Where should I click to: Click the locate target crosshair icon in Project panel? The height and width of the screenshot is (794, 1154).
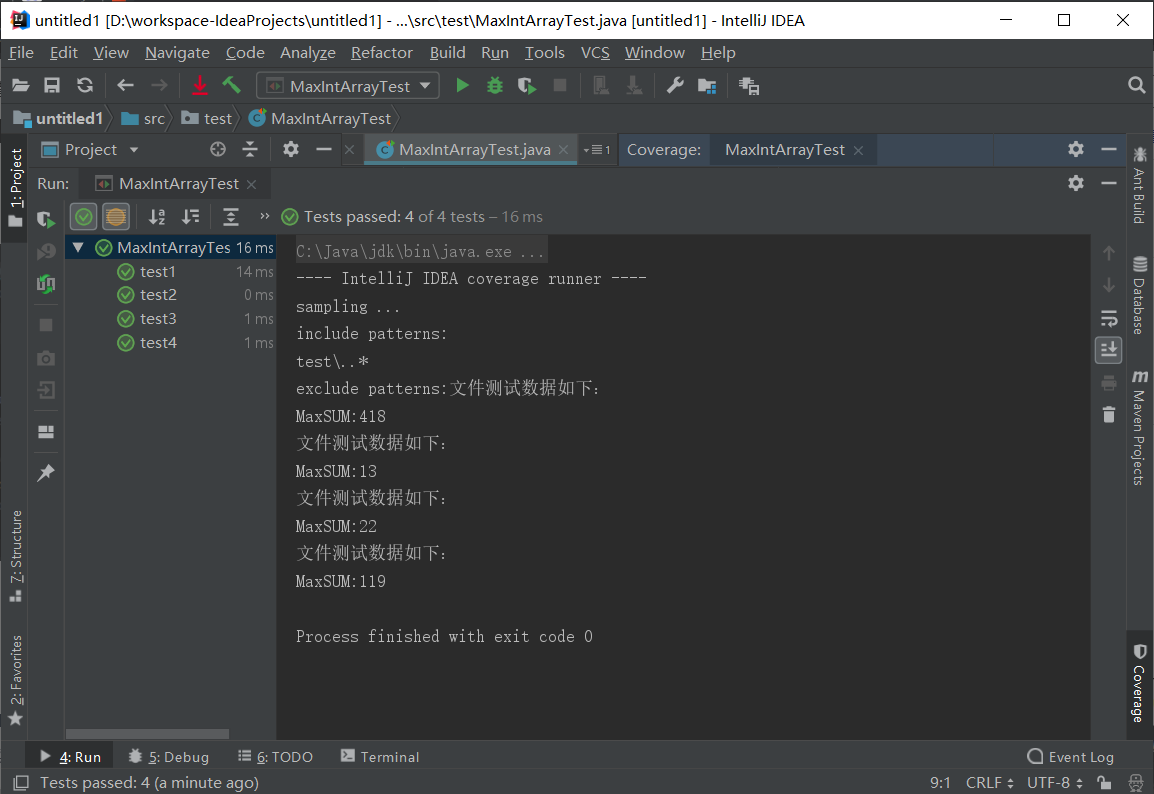(218, 149)
